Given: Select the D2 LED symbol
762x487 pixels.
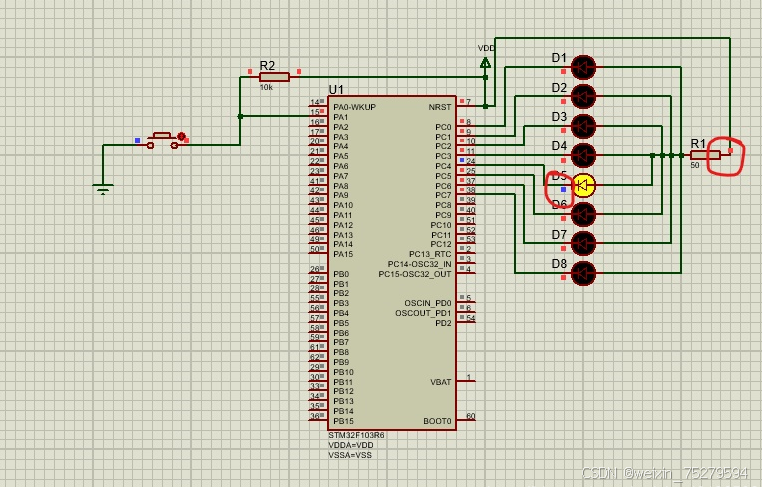Looking at the screenshot, I should (583, 96).
